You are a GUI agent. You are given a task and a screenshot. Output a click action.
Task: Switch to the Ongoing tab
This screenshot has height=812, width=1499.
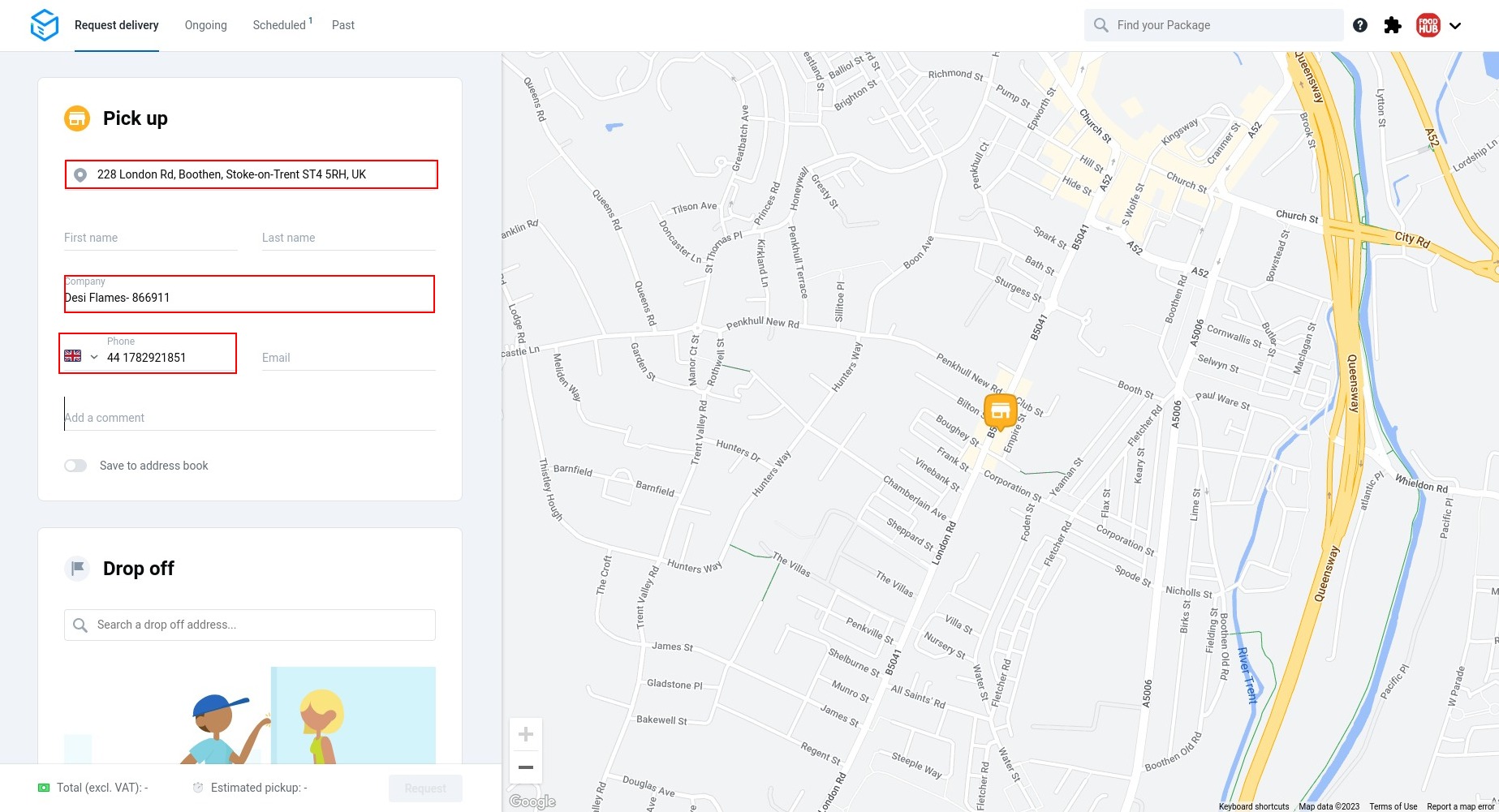pos(206,25)
